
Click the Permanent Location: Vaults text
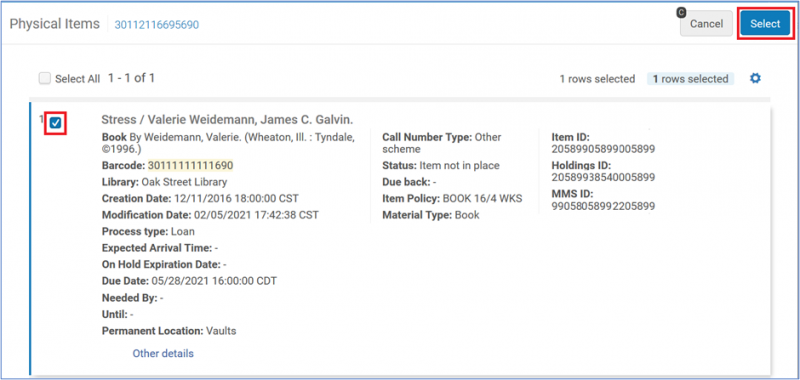[x=169, y=331]
